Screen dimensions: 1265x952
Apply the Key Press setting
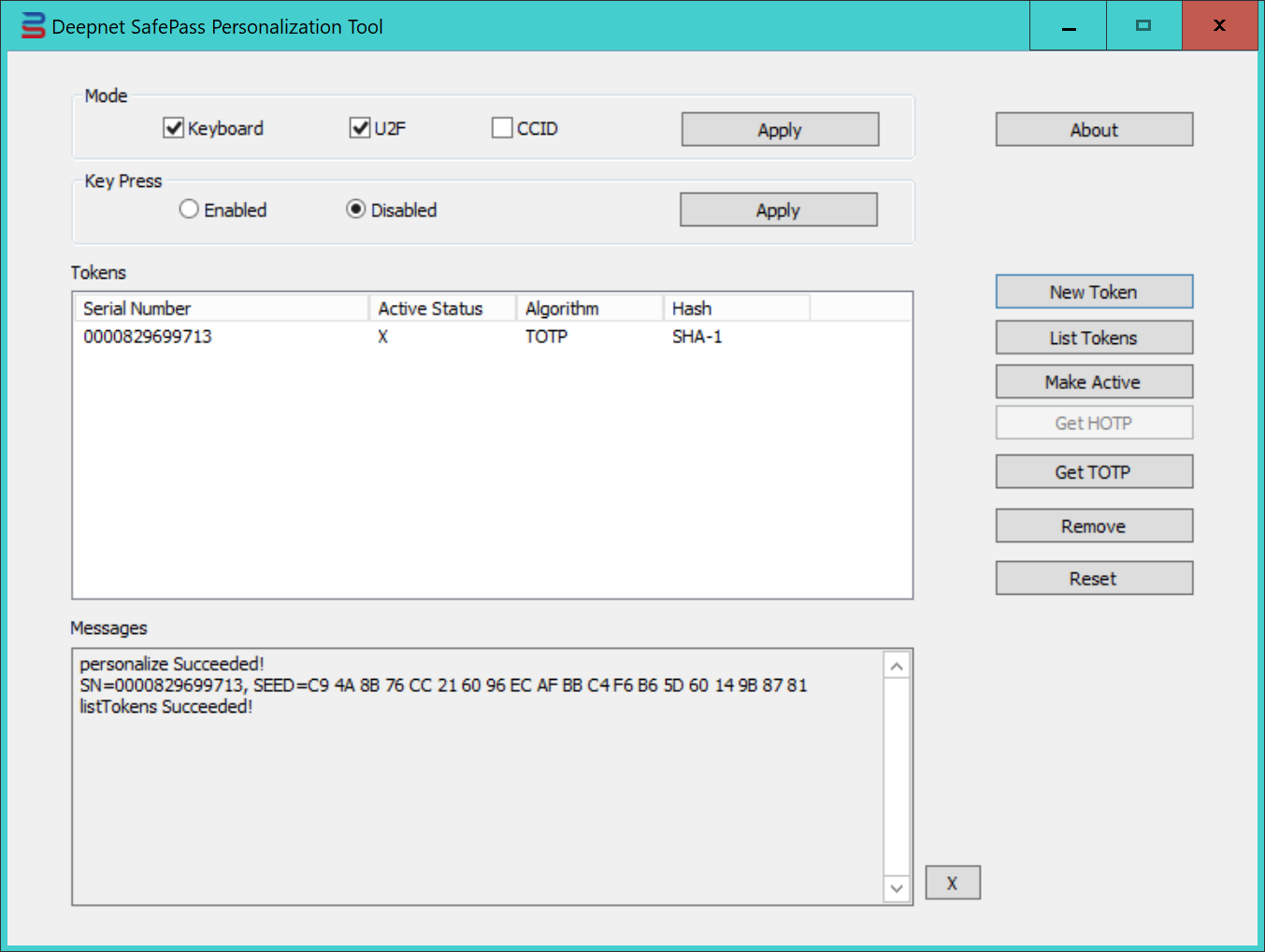(x=777, y=210)
